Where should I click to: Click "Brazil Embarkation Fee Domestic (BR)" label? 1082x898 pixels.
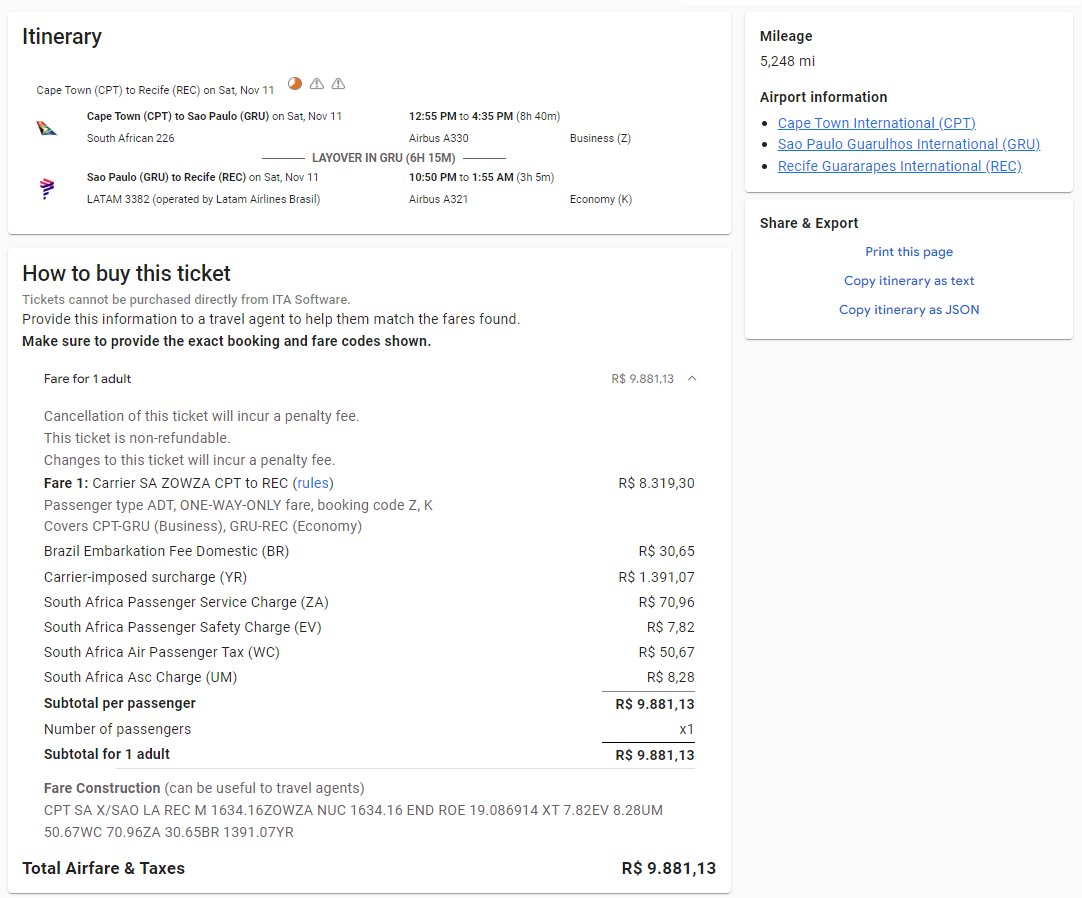(166, 552)
